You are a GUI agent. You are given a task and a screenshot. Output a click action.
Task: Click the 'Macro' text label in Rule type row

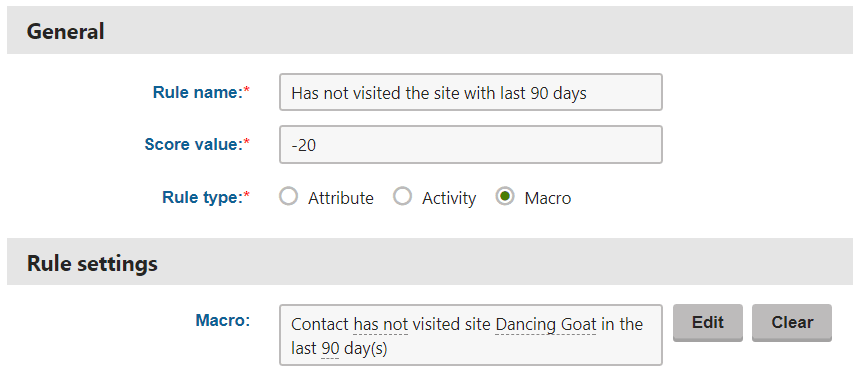(548, 198)
